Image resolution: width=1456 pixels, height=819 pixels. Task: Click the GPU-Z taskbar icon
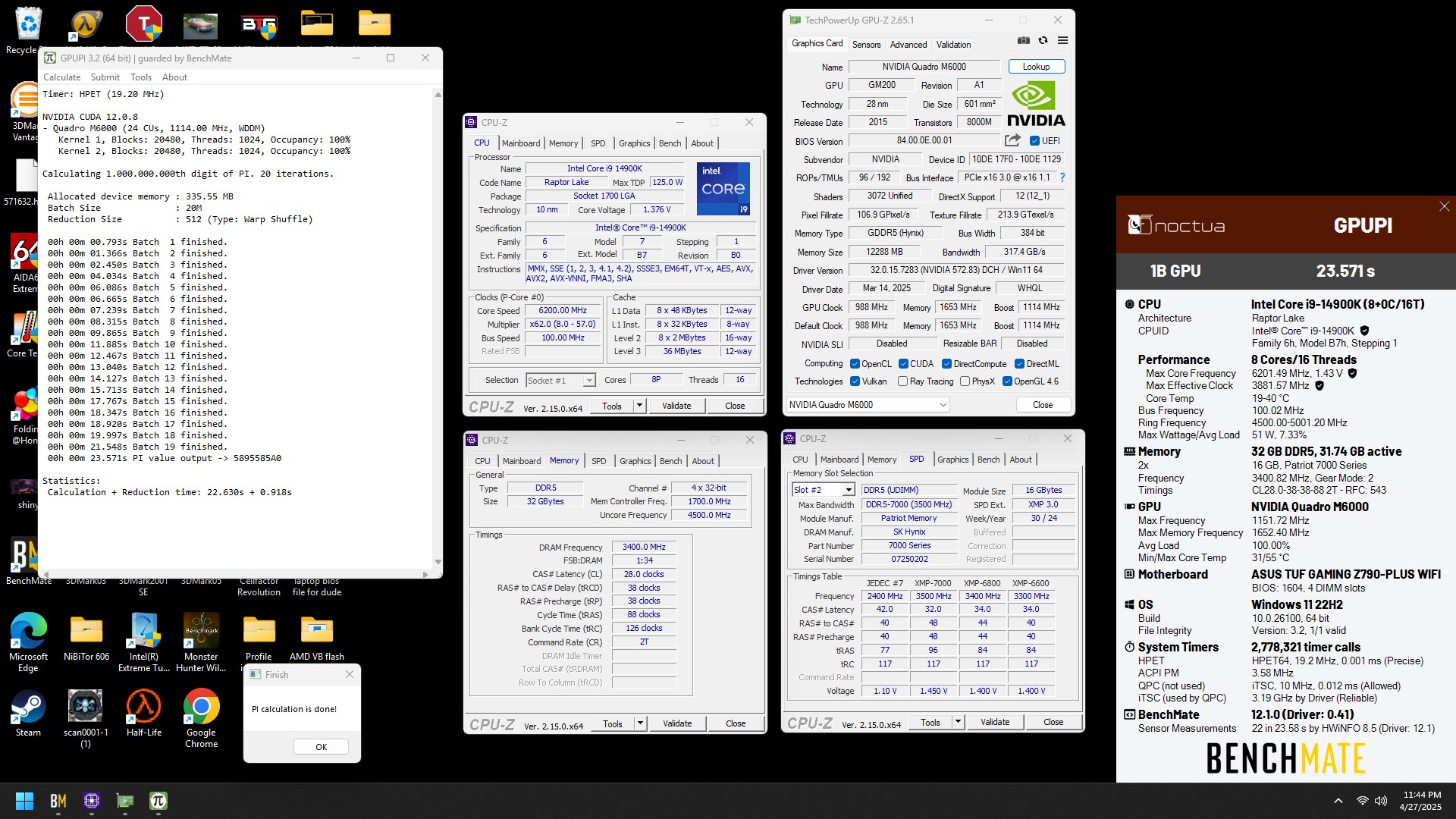coord(125,801)
